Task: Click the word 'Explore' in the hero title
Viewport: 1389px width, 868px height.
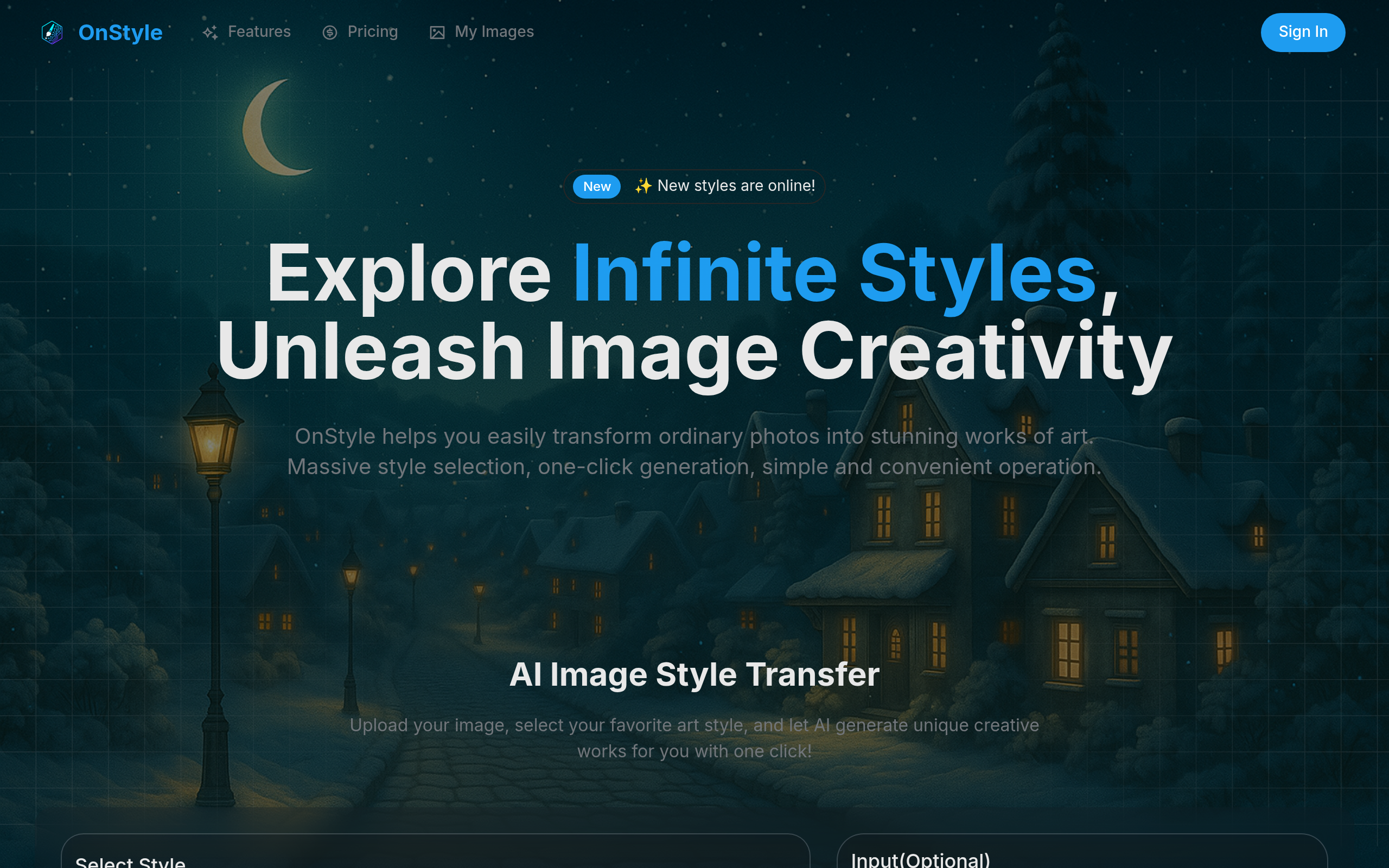Action: (x=408, y=274)
